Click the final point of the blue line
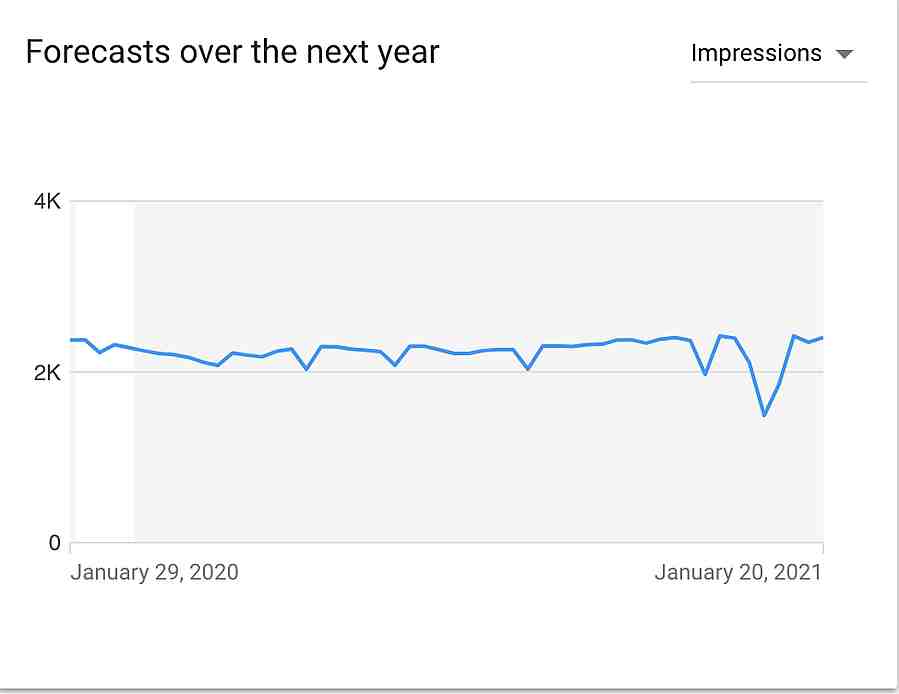 (x=822, y=338)
